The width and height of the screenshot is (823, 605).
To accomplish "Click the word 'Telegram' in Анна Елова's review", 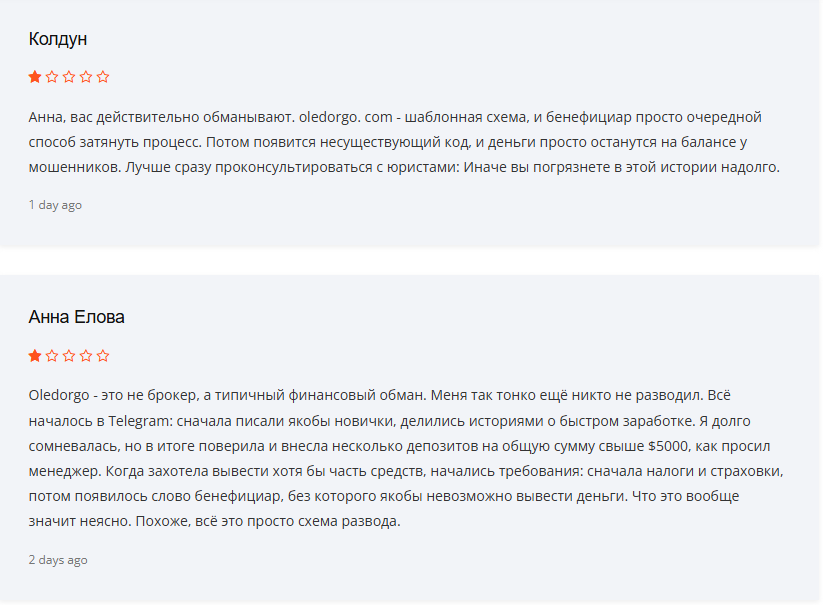I will tap(139, 421).
